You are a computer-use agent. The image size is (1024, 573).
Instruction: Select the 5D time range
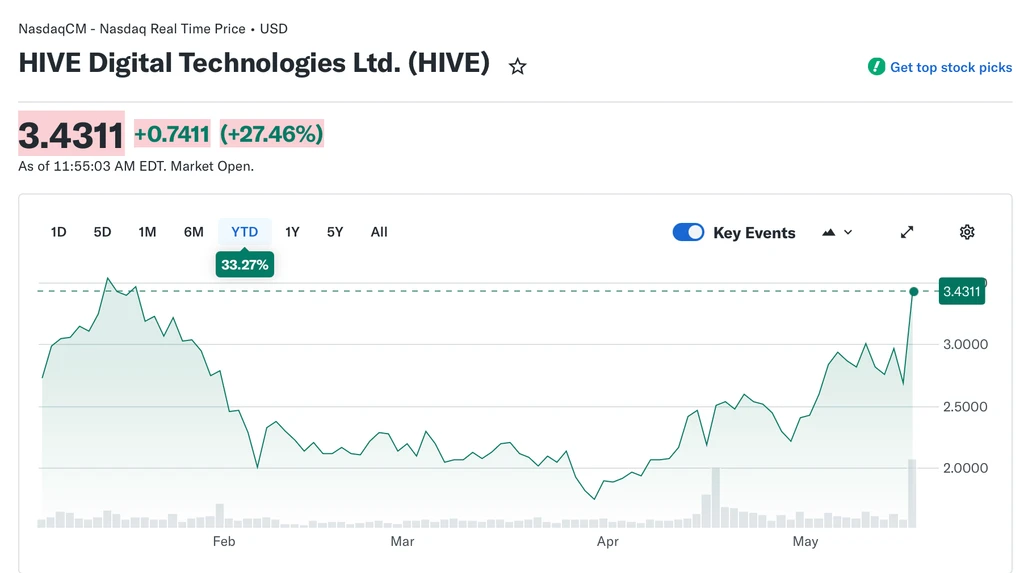click(103, 232)
